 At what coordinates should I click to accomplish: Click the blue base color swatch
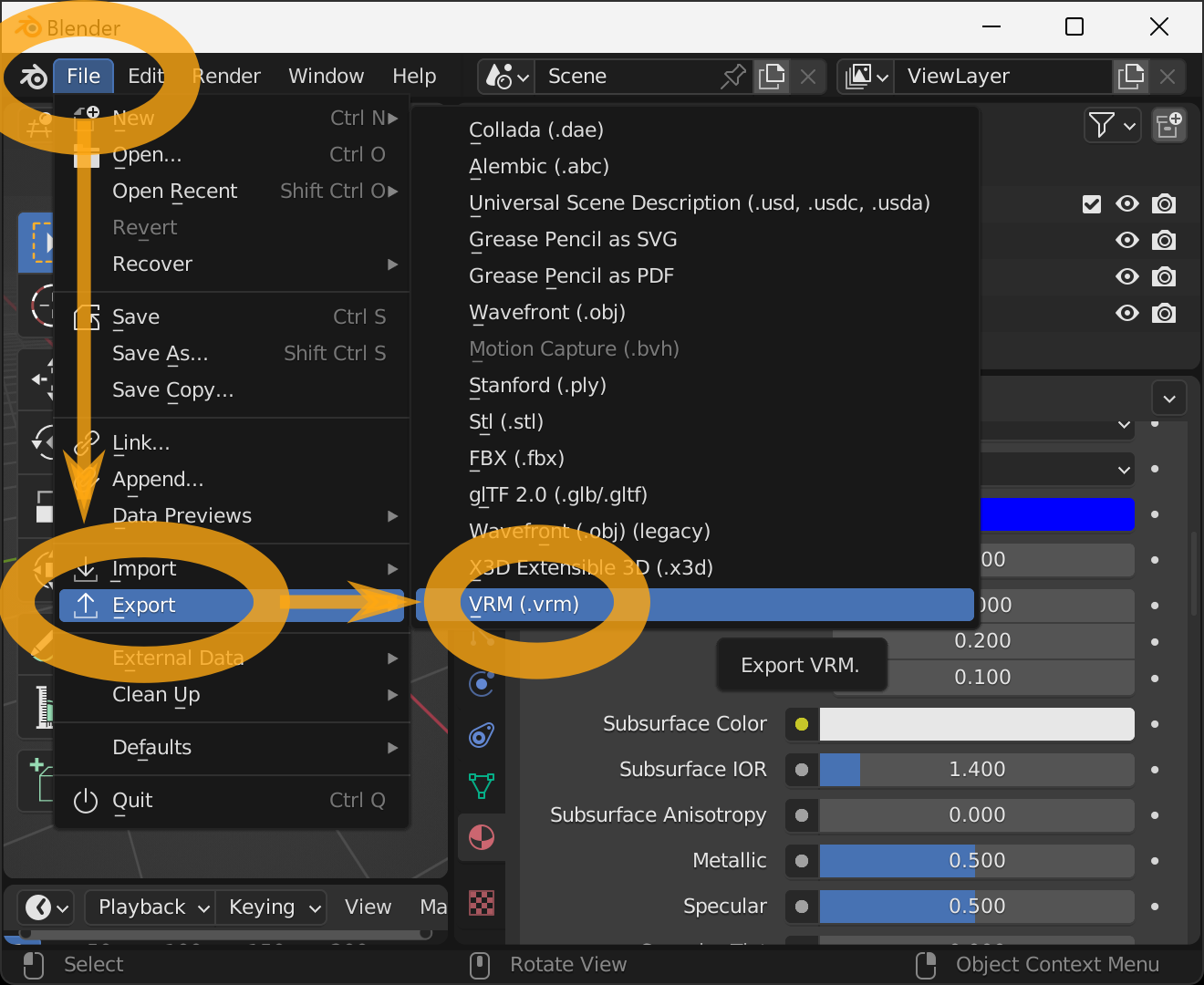coord(1057,514)
